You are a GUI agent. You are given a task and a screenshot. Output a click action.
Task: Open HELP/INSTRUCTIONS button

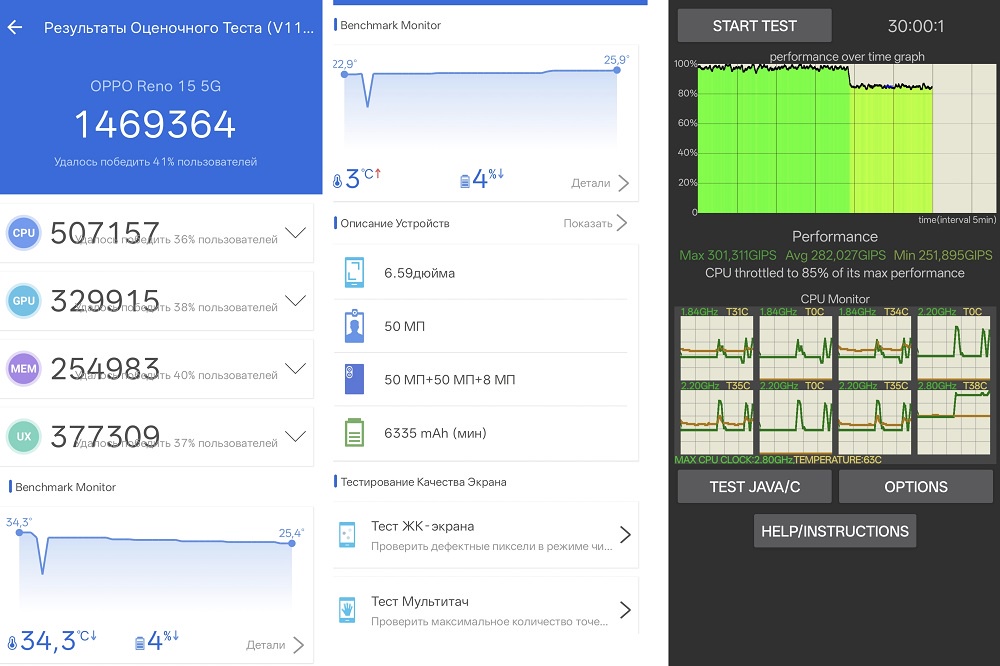tap(834, 531)
